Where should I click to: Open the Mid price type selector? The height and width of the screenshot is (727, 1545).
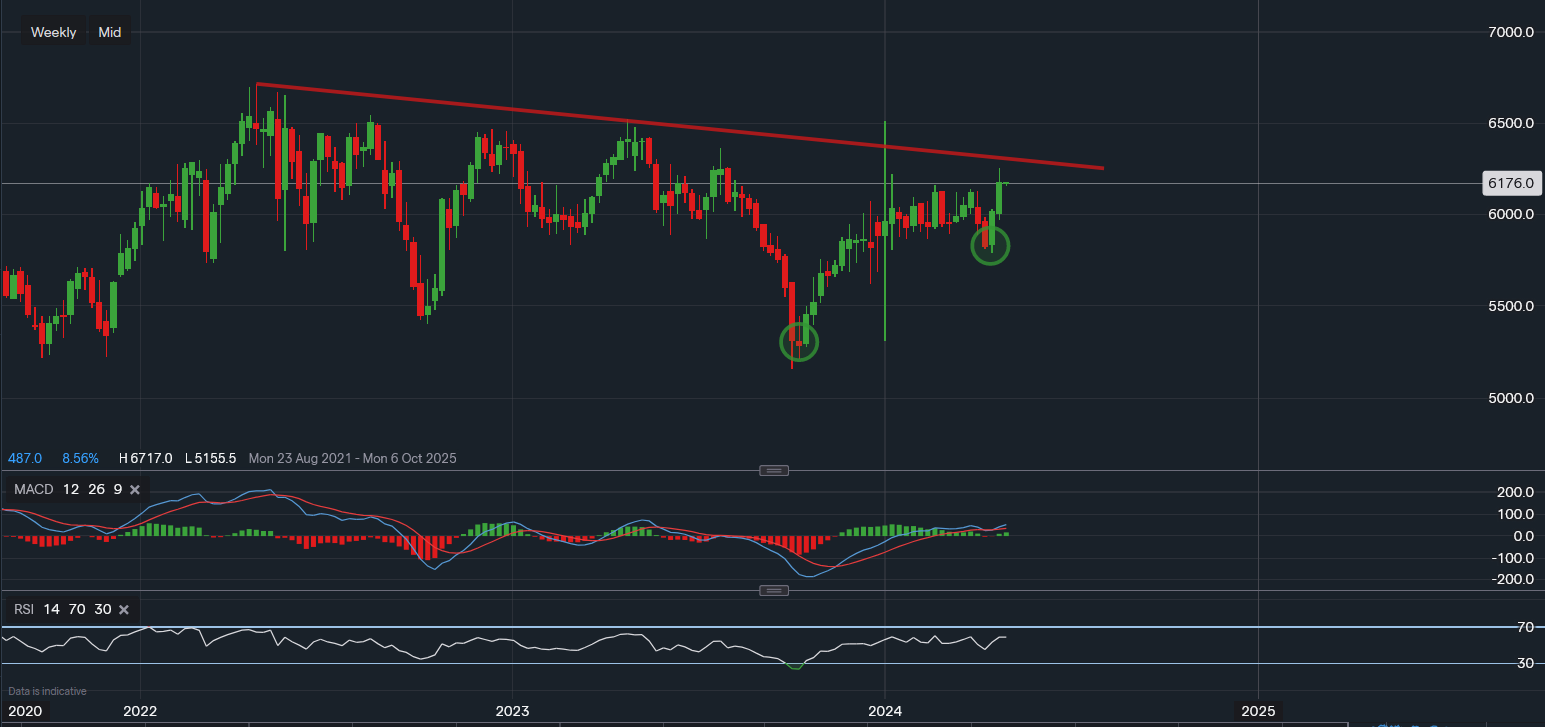[110, 32]
